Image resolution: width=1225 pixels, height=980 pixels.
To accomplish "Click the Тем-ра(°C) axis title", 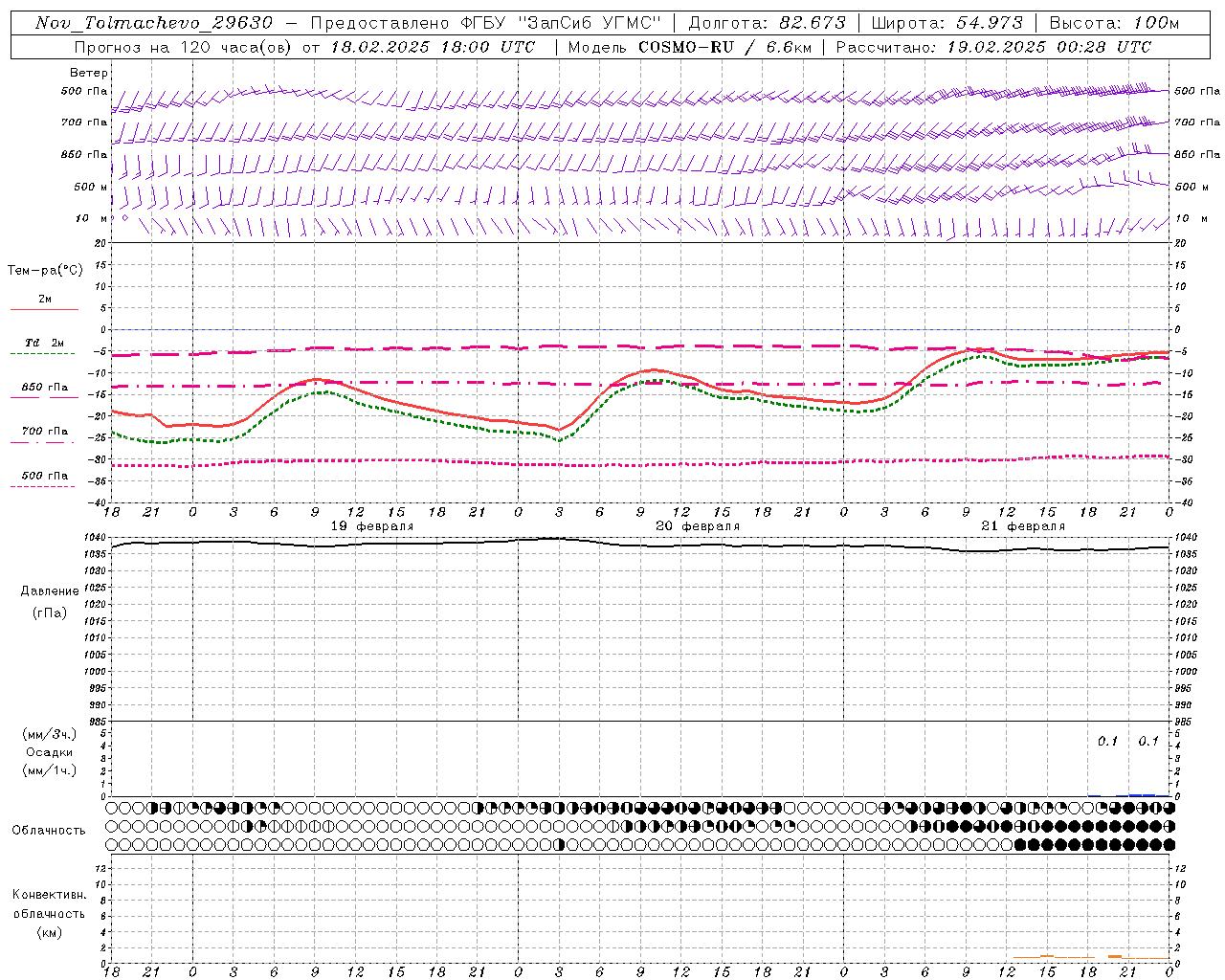I will (45, 270).
